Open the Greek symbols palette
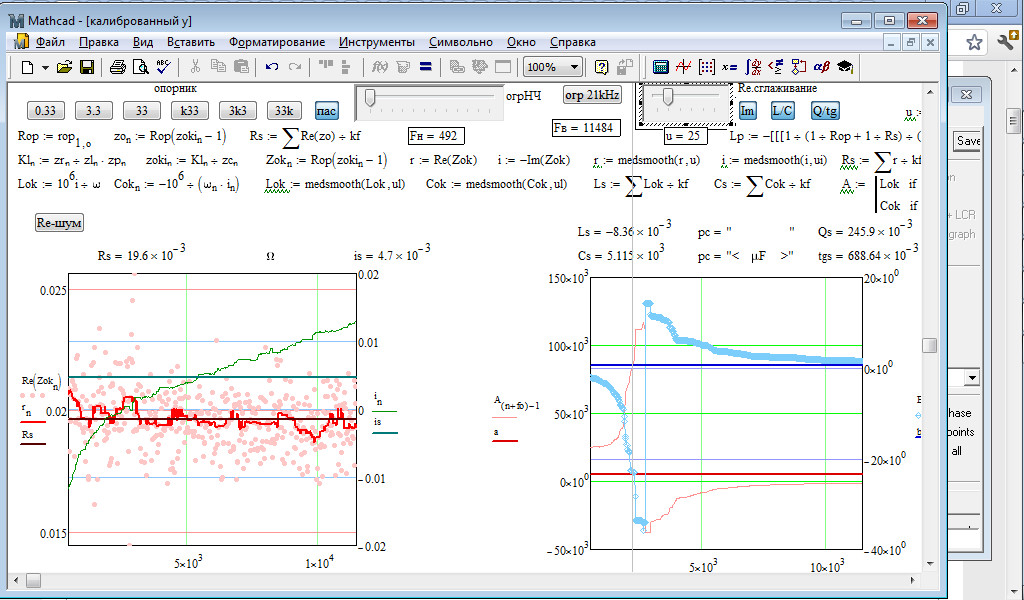Screen dimensions: 1024x600 click(x=821, y=67)
